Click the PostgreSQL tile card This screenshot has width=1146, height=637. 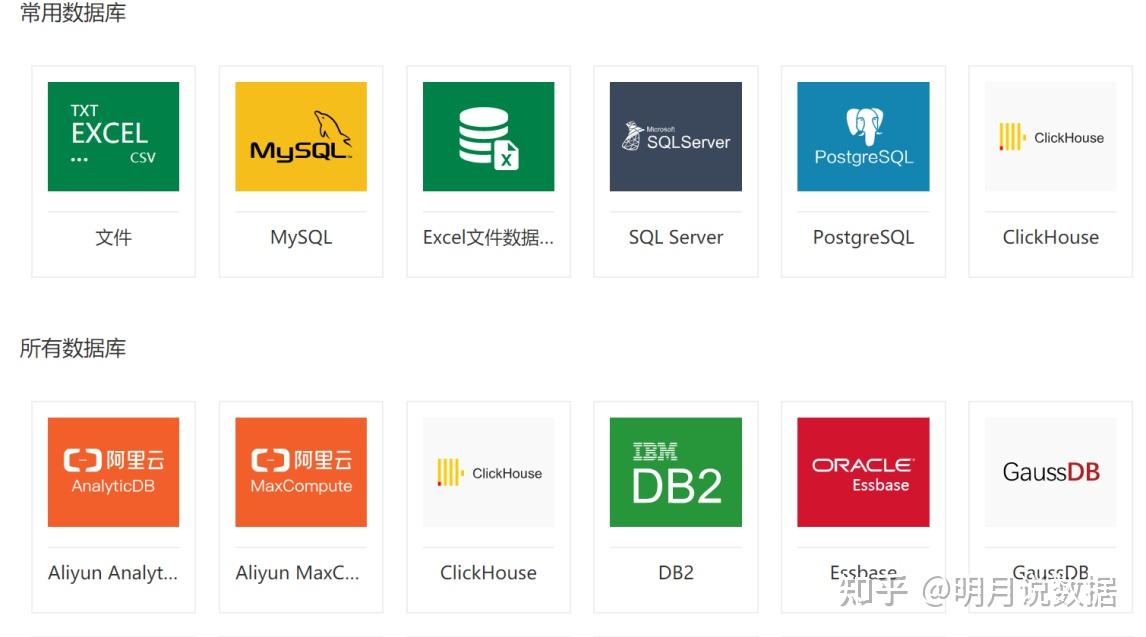point(862,170)
